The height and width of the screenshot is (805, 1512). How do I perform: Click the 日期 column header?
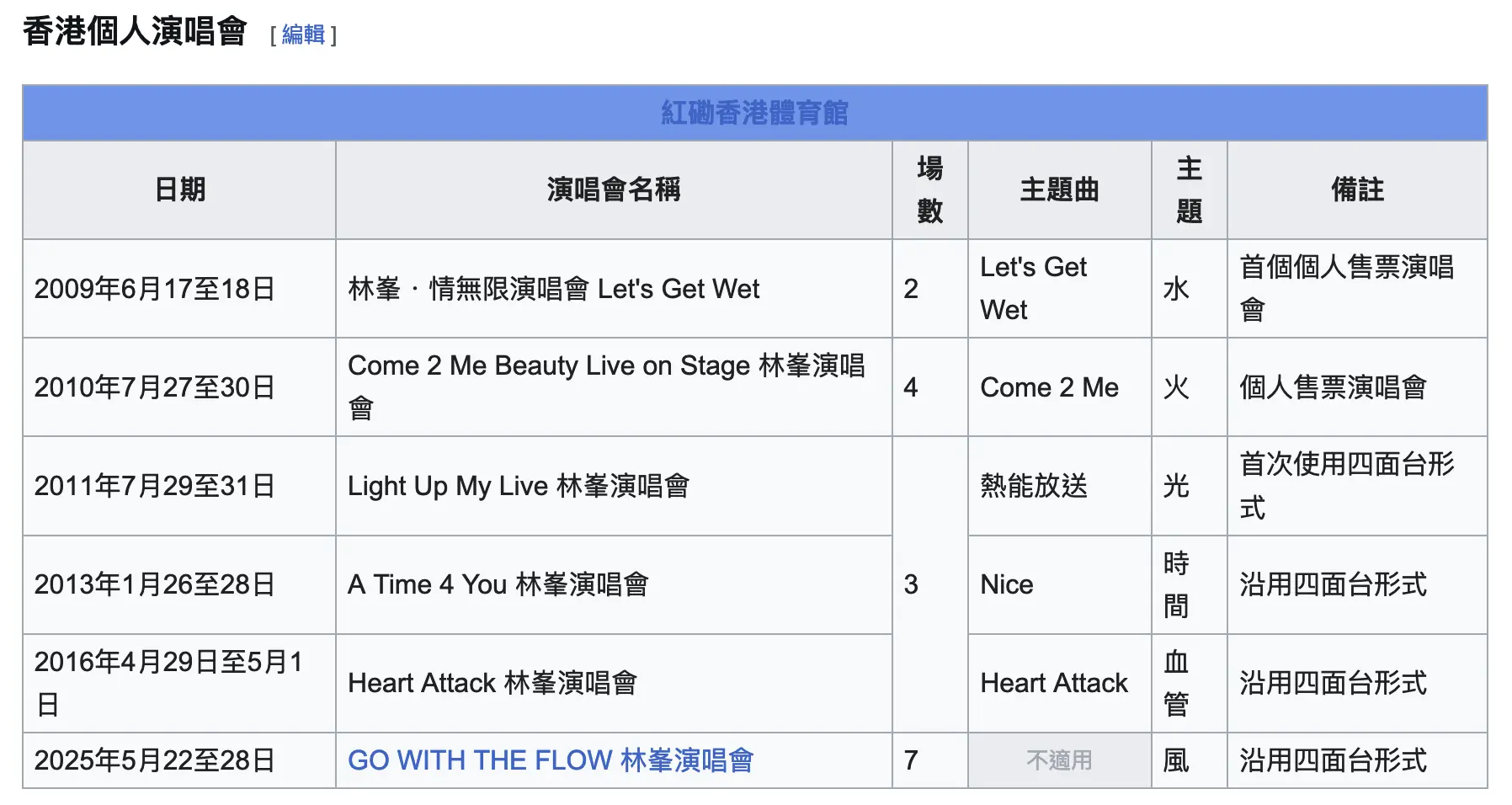pyautogui.click(x=179, y=189)
